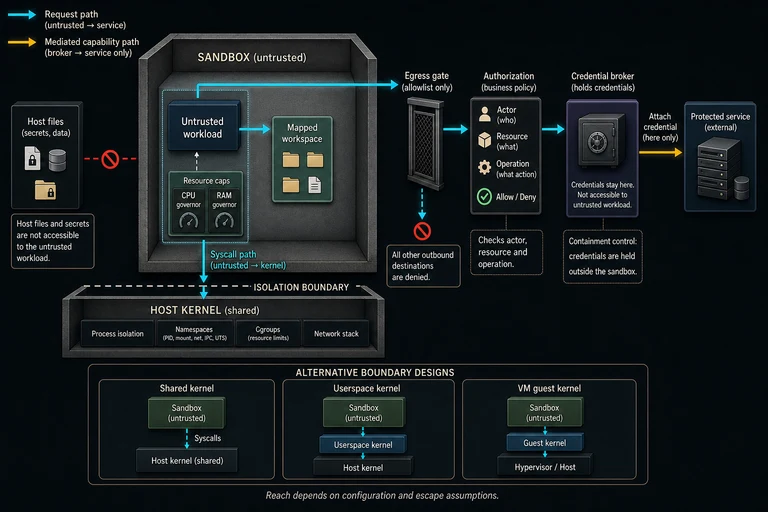Image resolution: width=768 pixels, height=512 pixels.
Task: Select the Sandbox box under VM guest kernel
Action: pyautogui.click(x=545, y=413)
